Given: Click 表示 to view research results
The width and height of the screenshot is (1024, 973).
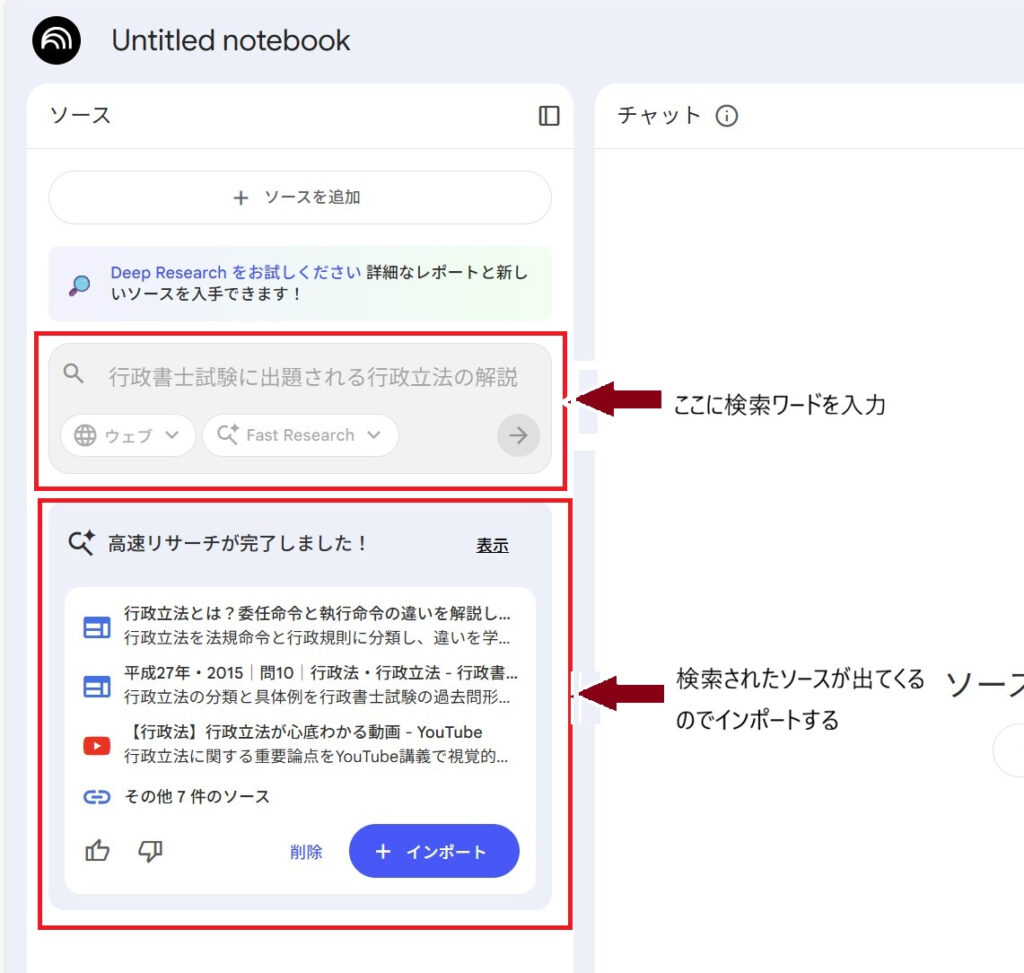Looking at the screenshot, I should point(492,545).
